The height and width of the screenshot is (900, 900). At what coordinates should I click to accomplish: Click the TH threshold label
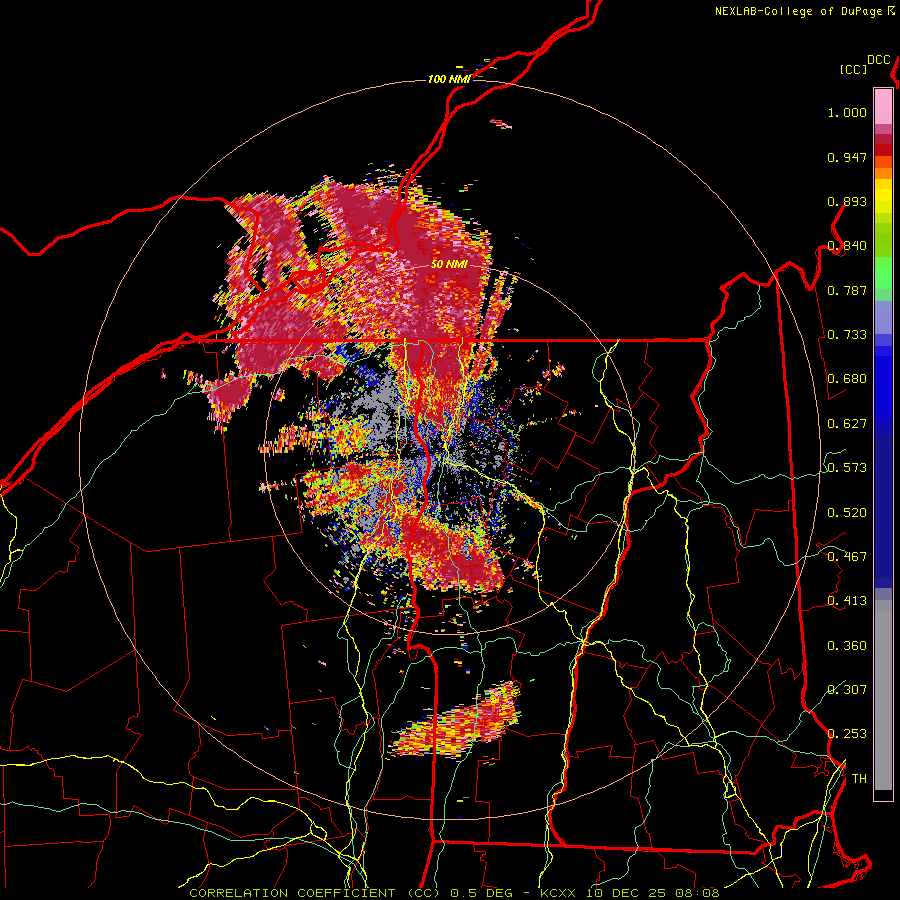click(859, 779)
